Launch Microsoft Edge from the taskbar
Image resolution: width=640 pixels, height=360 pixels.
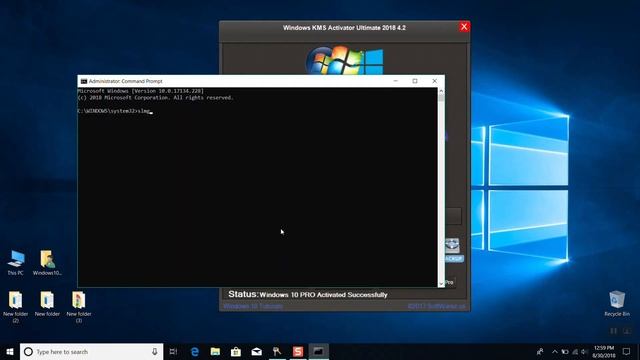click(195, 351)
